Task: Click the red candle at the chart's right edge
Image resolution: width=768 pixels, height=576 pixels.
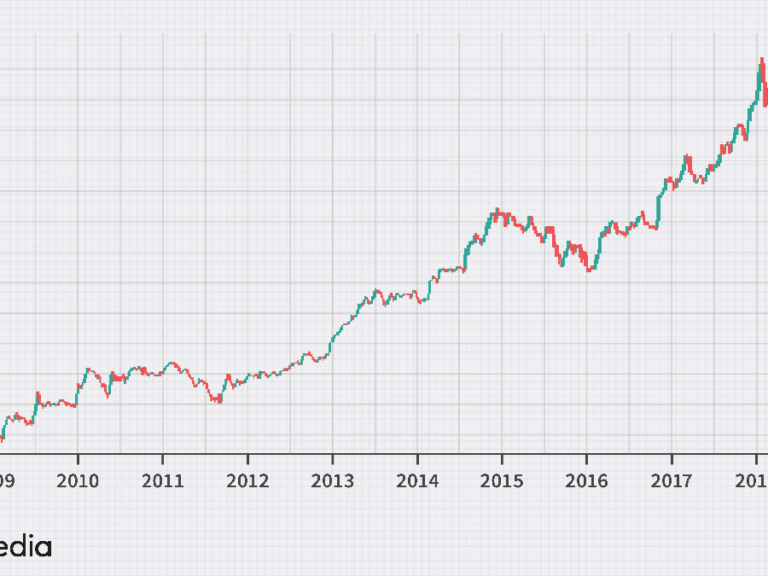Action: click(765, 95)
